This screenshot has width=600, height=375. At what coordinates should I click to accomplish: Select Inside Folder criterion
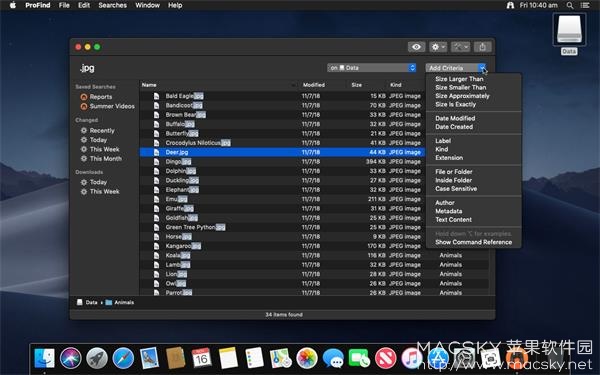coord(453,180)
